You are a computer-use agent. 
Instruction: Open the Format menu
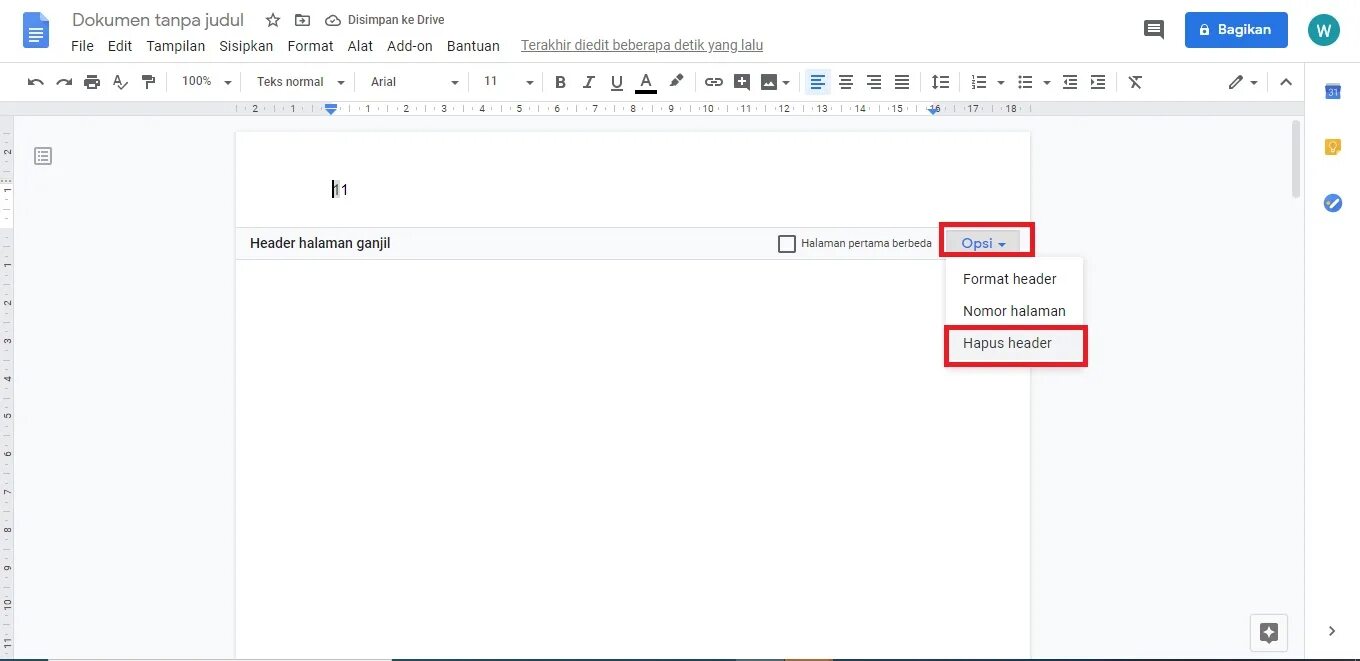click(x=310, y=46)
